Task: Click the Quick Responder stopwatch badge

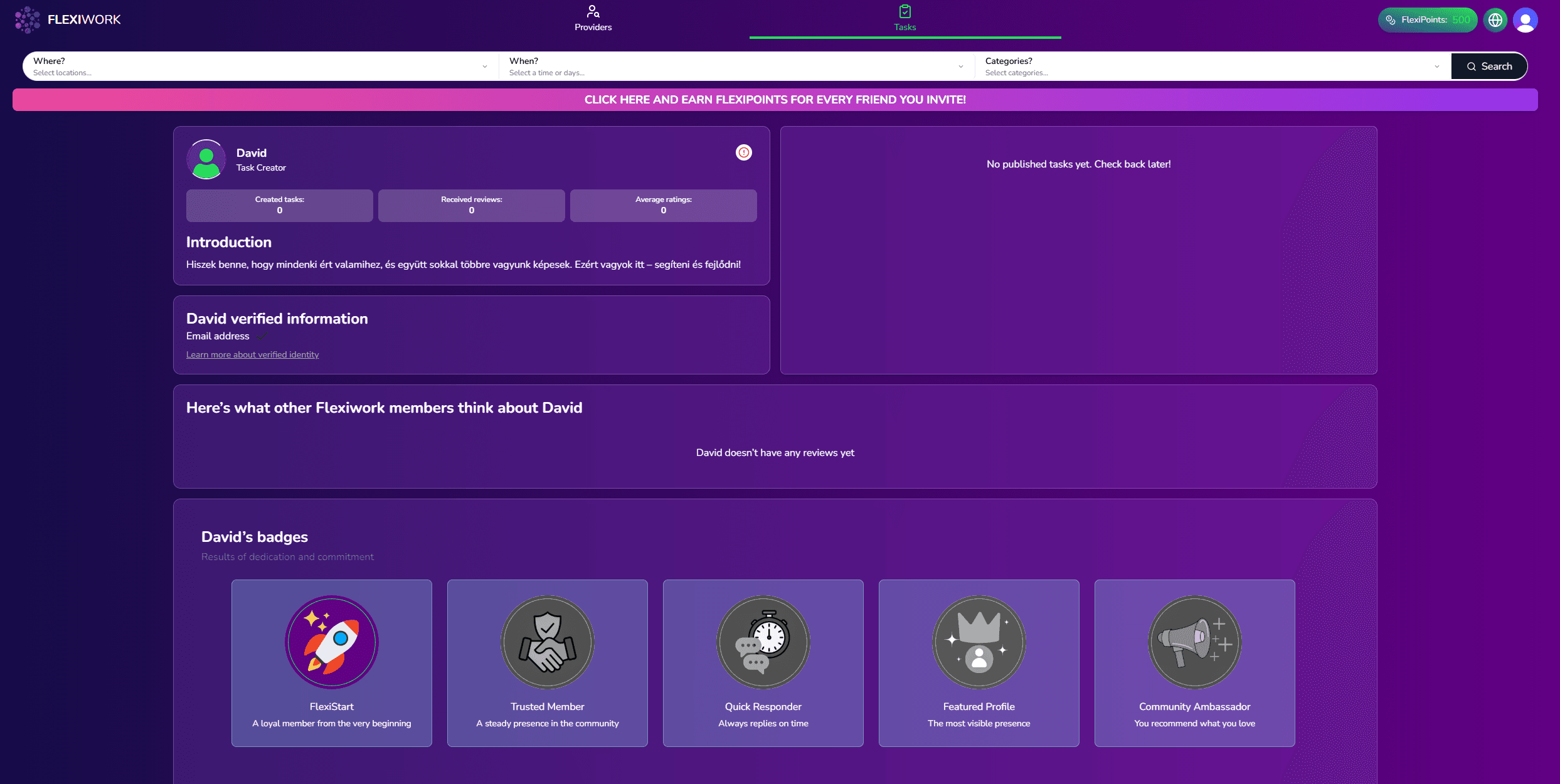Action: click(763, 642)
